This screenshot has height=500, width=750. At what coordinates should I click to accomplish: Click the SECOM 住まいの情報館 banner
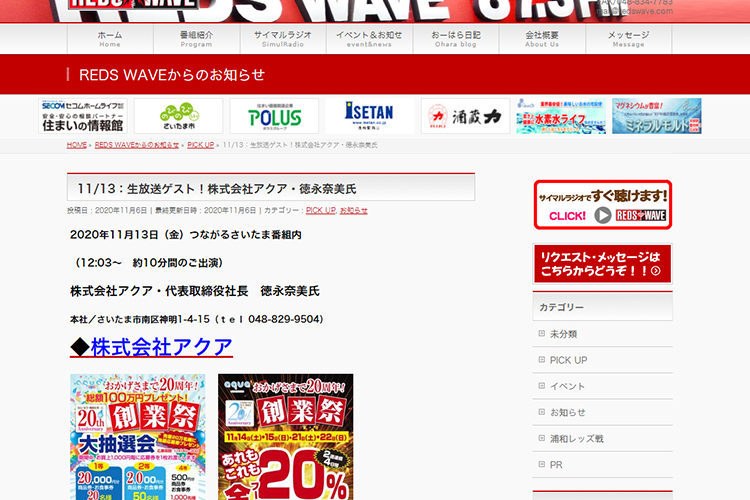pyautogui.click(x=83, y=116)
